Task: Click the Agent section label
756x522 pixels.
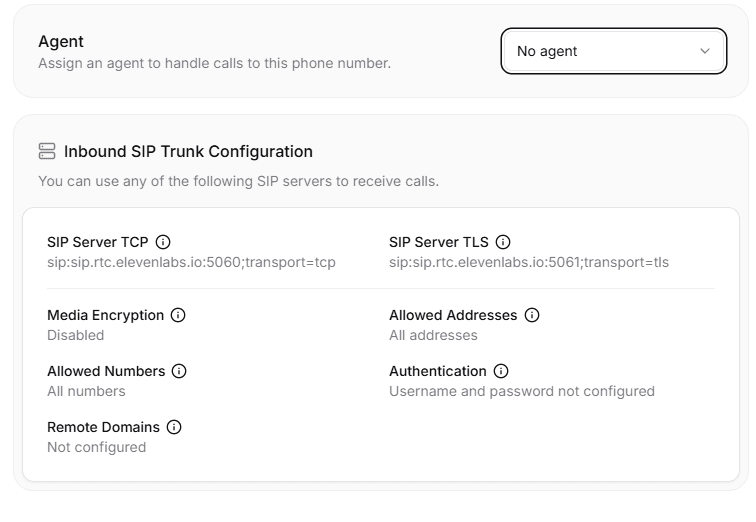Action: (61, 42)
